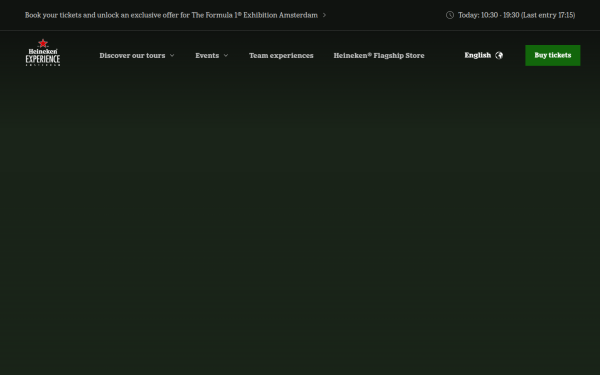
Task: Click the clock icon beside opening hours
Action: point(450,15)
